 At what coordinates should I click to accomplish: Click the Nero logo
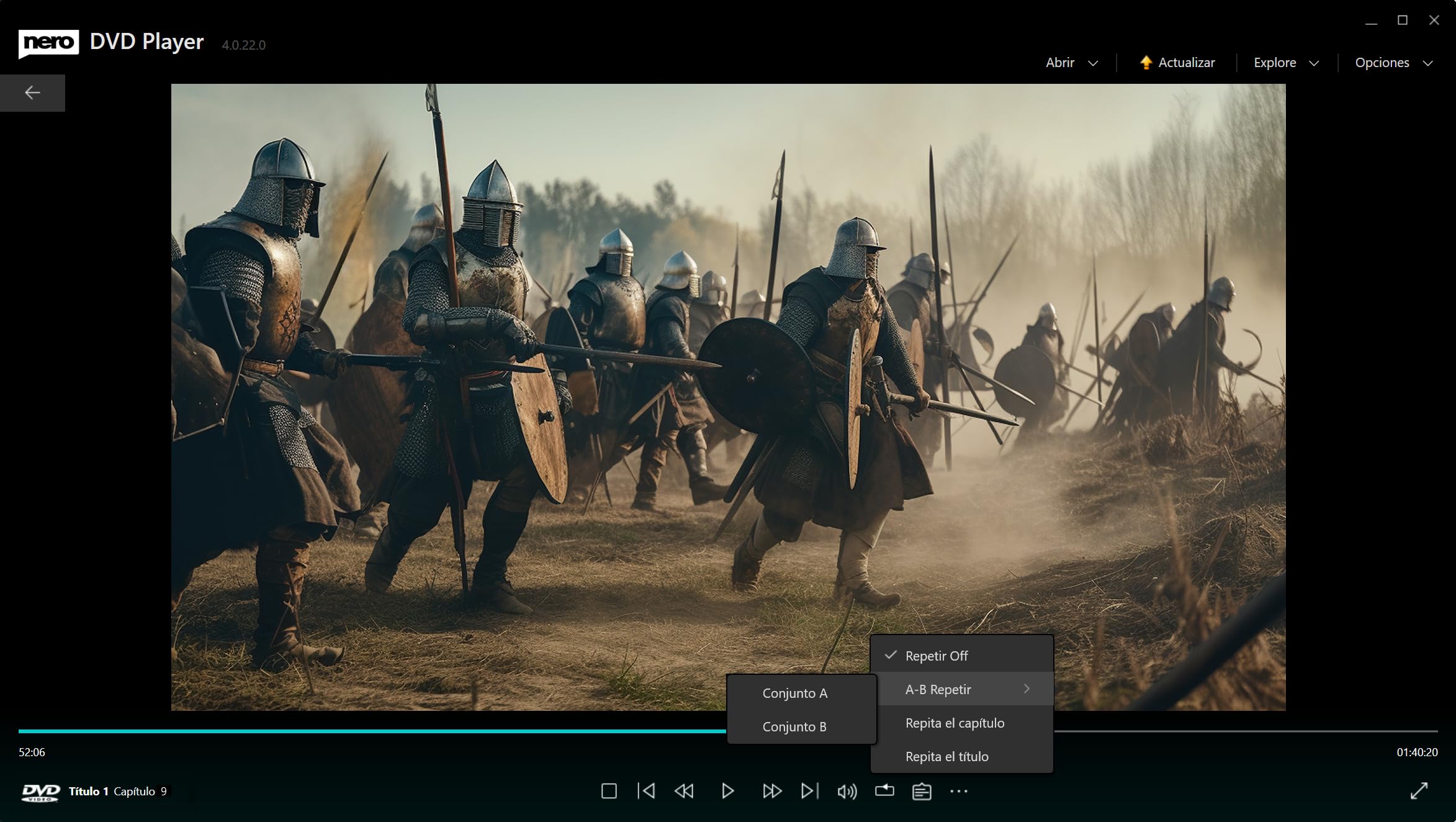pyautogui.click(x=48, y=43)
